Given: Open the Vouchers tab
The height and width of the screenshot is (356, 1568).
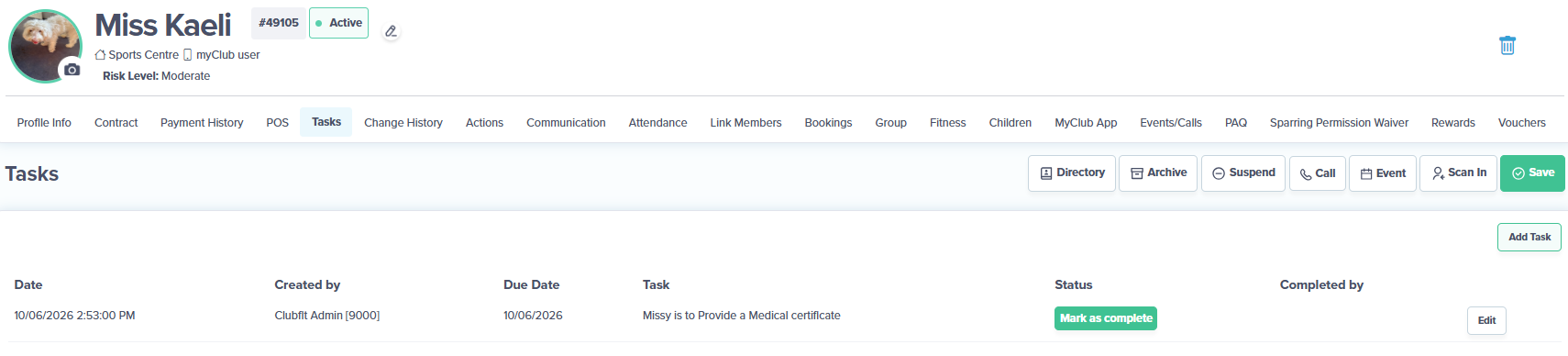Looking at the screenshot, I should point(1521,122).
